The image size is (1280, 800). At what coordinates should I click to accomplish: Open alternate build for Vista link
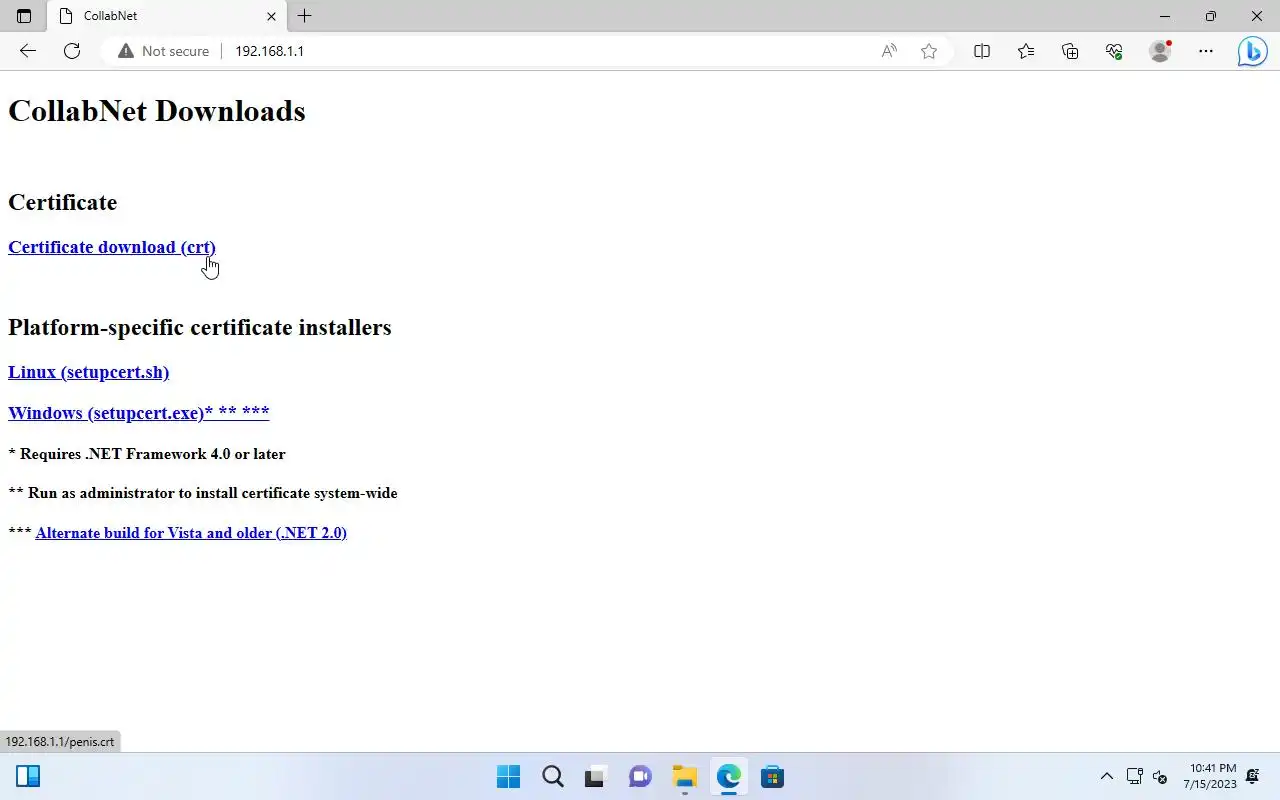click(x=191, y=533)
